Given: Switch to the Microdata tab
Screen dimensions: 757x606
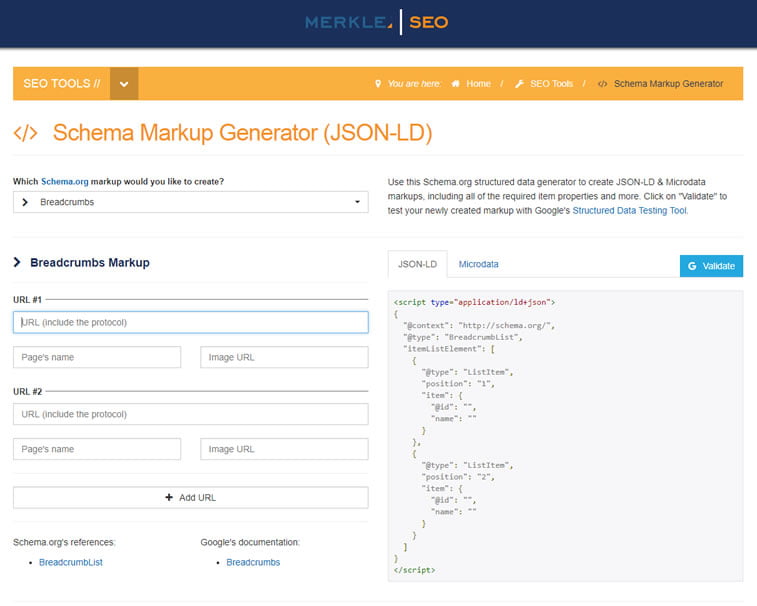Looking at the screenshot, I should (x=478, y=264).
